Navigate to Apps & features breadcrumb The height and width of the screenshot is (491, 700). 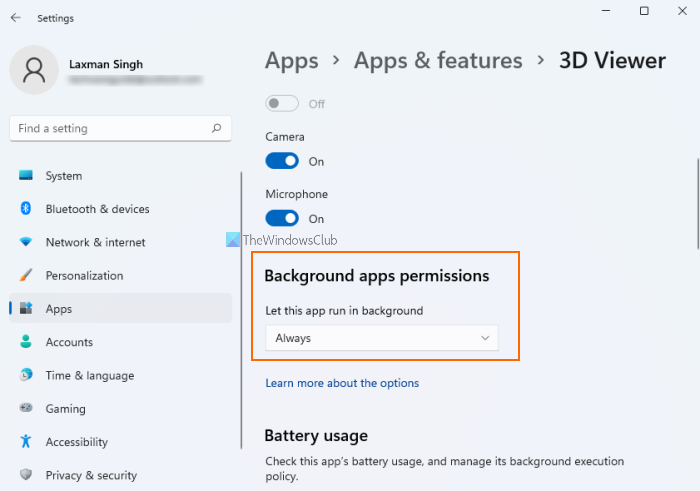click(x=438, y=60)
